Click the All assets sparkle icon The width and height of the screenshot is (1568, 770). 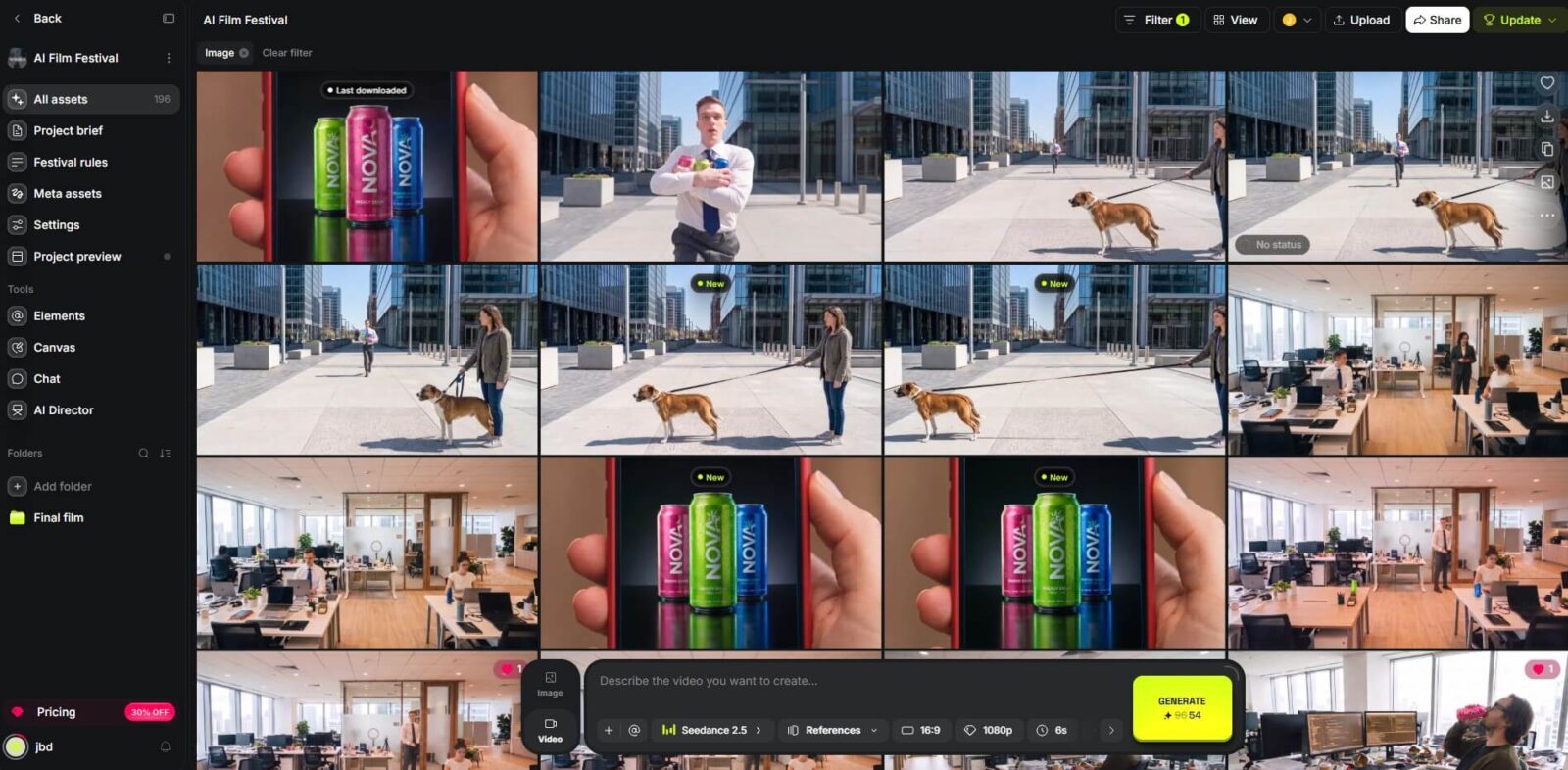click(x=17, y=99)
